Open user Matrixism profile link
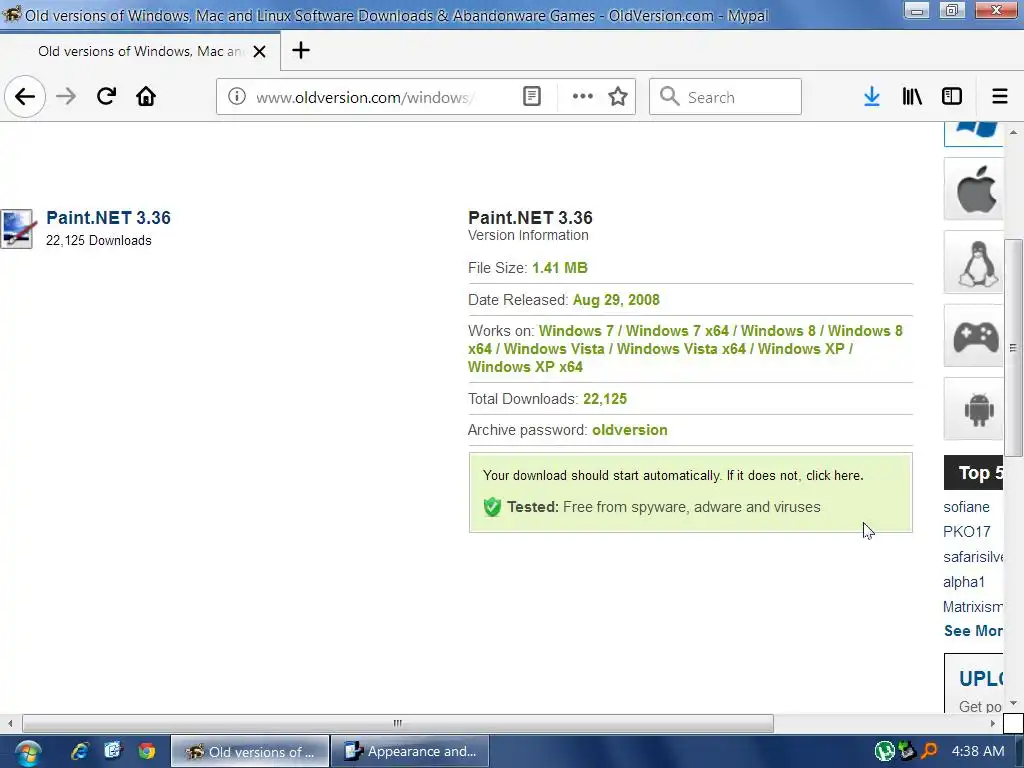This screenshot has width=1024, height=768. 973,607
